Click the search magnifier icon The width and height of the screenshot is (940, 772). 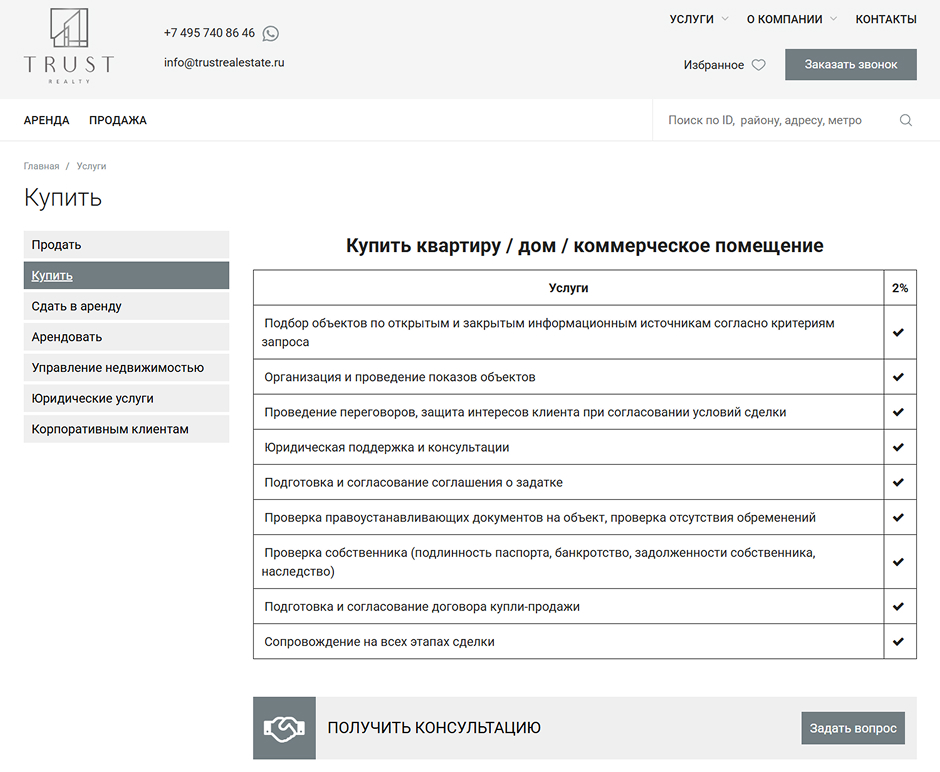point(905,120)
